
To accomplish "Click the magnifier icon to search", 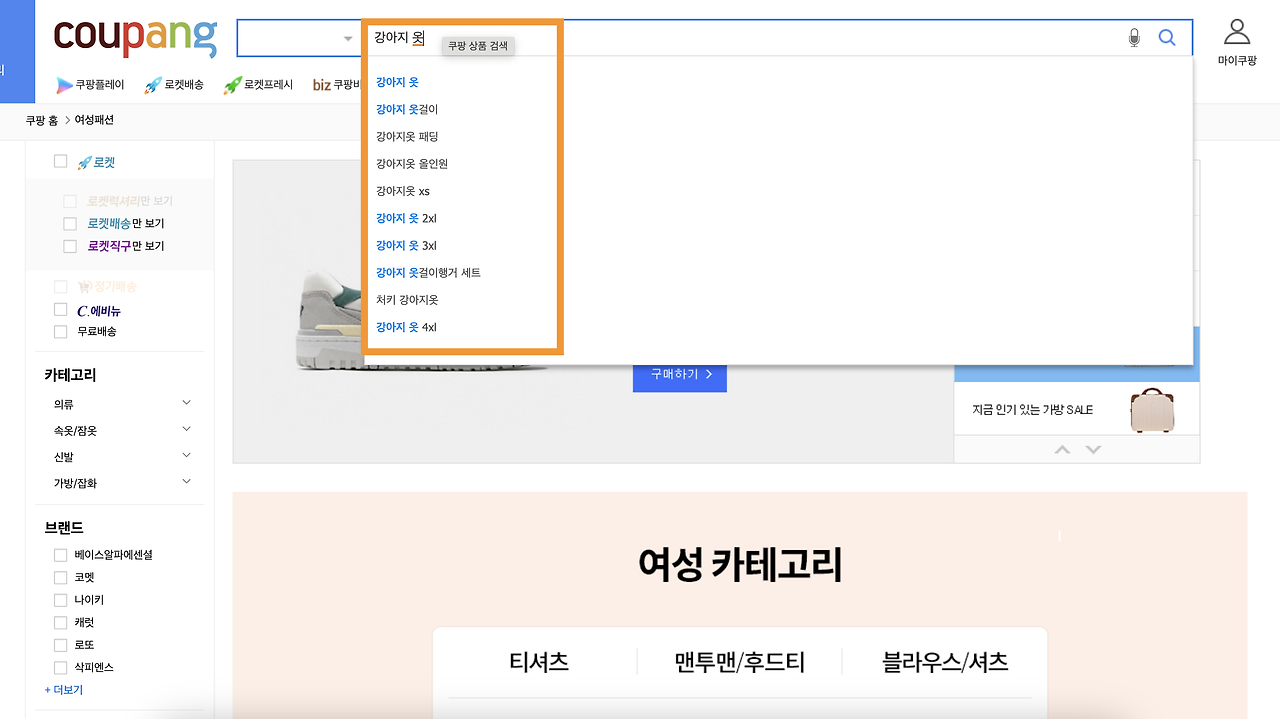I will tap(1166, 37).
